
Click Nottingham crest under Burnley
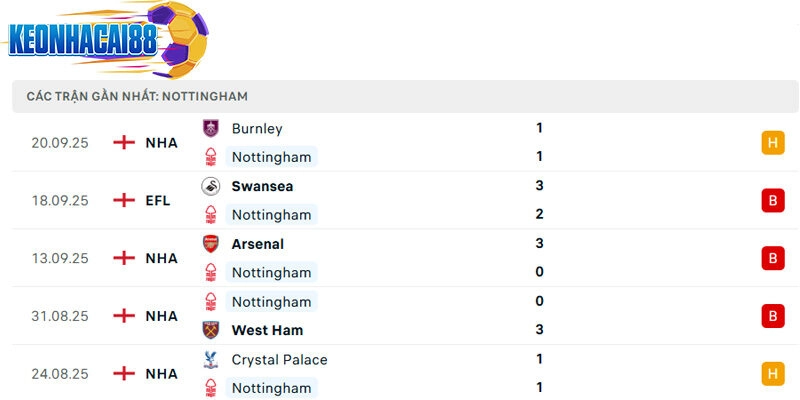click(x=210, y=157)
